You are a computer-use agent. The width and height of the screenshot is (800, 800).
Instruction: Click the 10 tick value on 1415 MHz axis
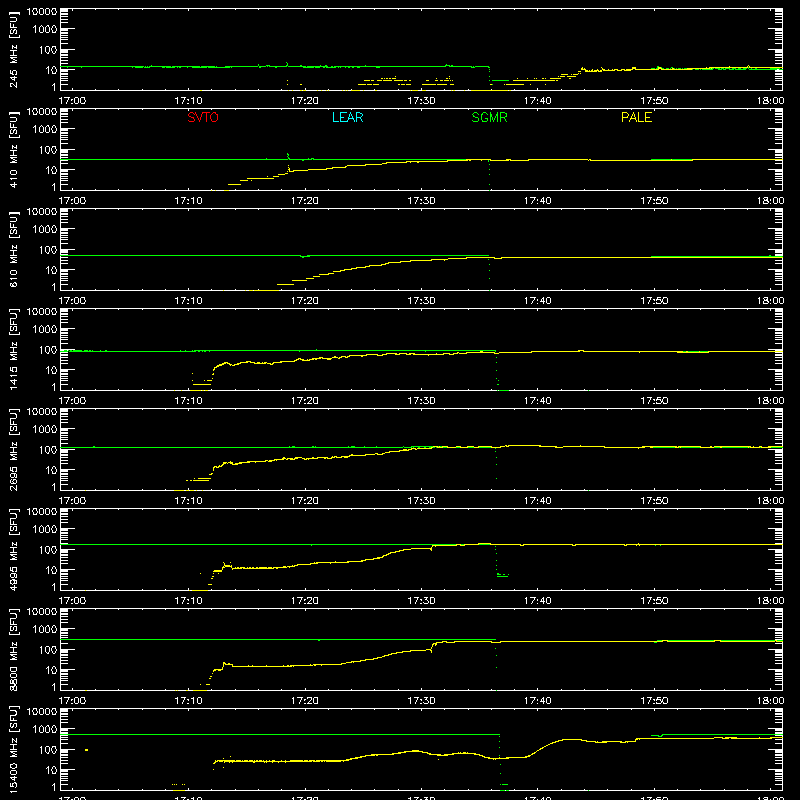(51, 370)
